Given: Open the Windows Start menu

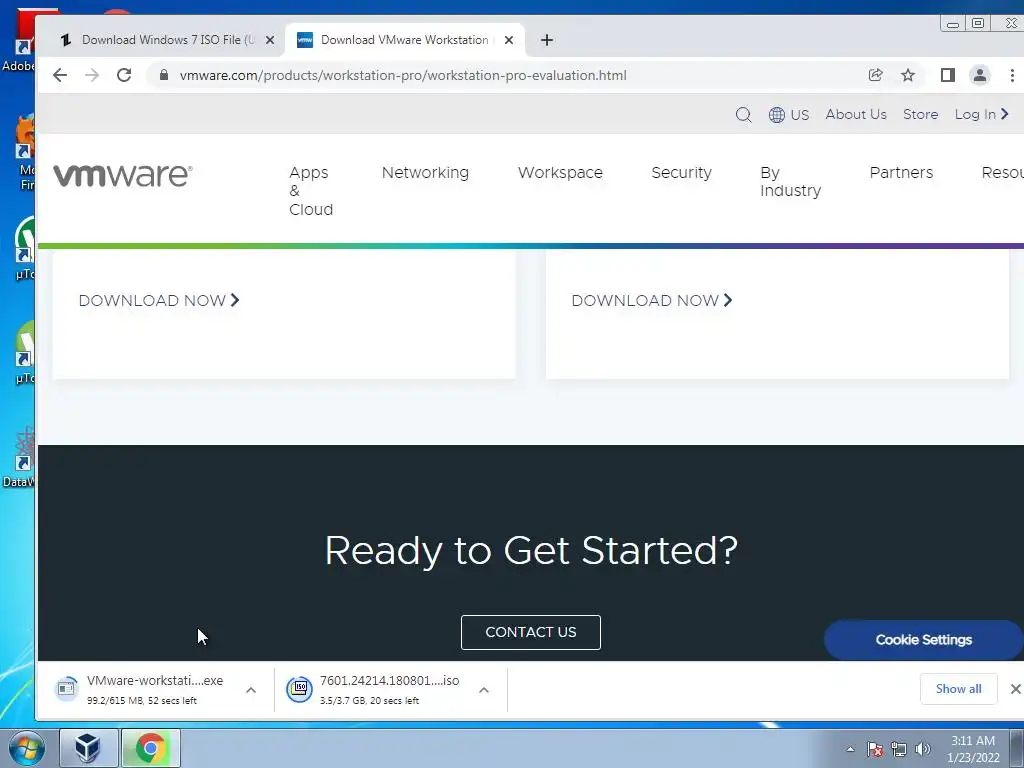Looking at the screenshot, I should pyautogui.click(x=27, y=748).
